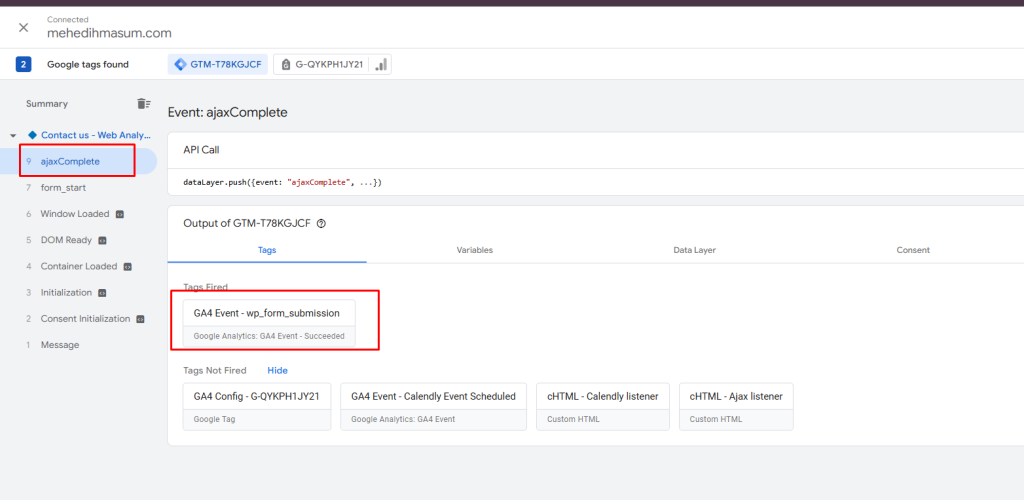Screen dimensions: 1024x500
Task: Open the cHTML - Ajax listener tag card
Action: click(x=736, y=407)
